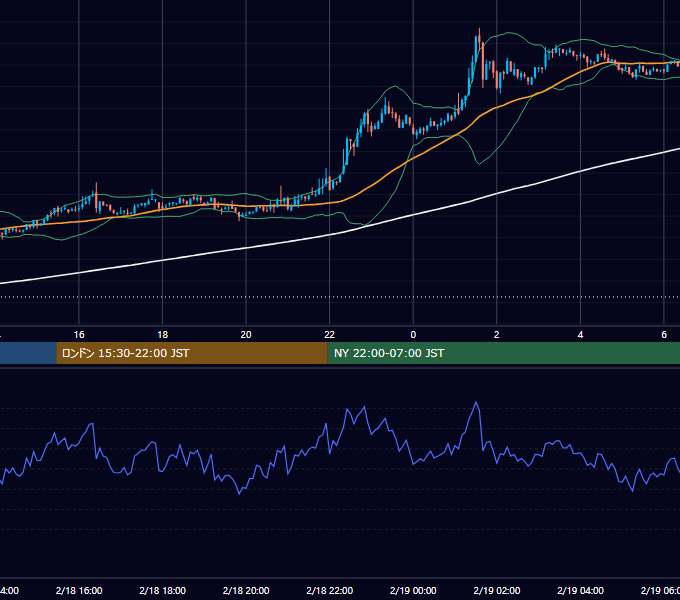Select the ロンドン 15:30-22:00 JST session bar
The height and width of the screenshot is (600, 680).
192,353
